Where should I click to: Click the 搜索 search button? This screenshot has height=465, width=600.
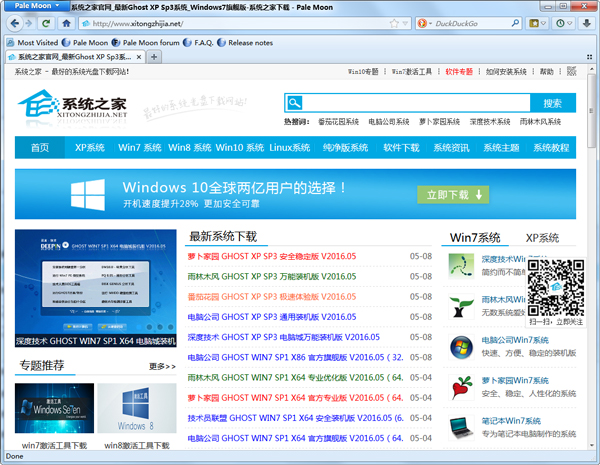tap(553, 103)
